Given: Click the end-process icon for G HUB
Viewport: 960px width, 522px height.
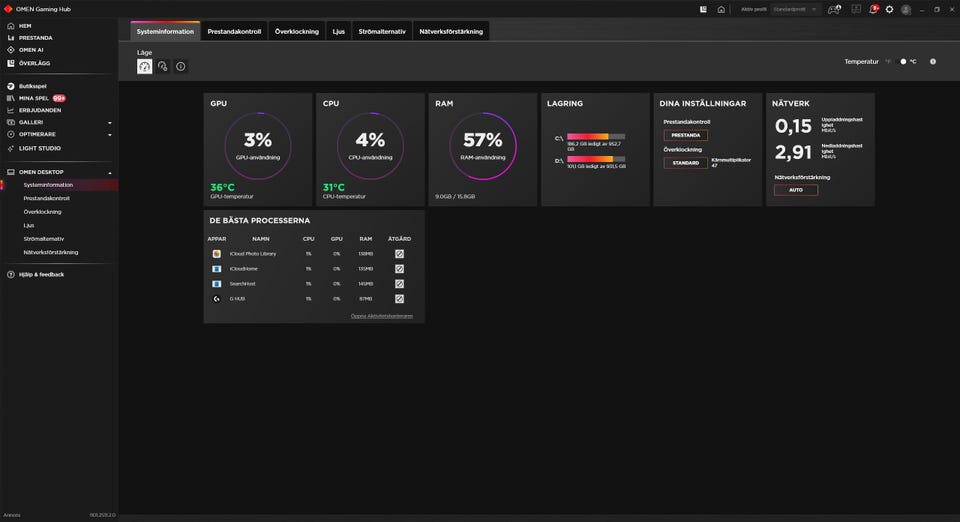Looking at the screenshot, I should pyautogui.click(x=399, y=298).
